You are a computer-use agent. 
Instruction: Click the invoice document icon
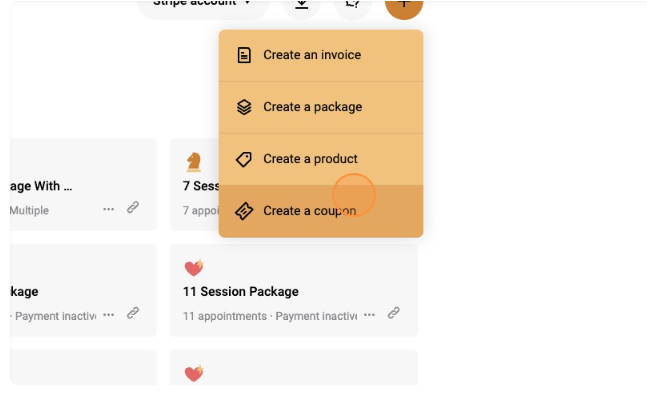pyautogui.click(x=244, y=55)
